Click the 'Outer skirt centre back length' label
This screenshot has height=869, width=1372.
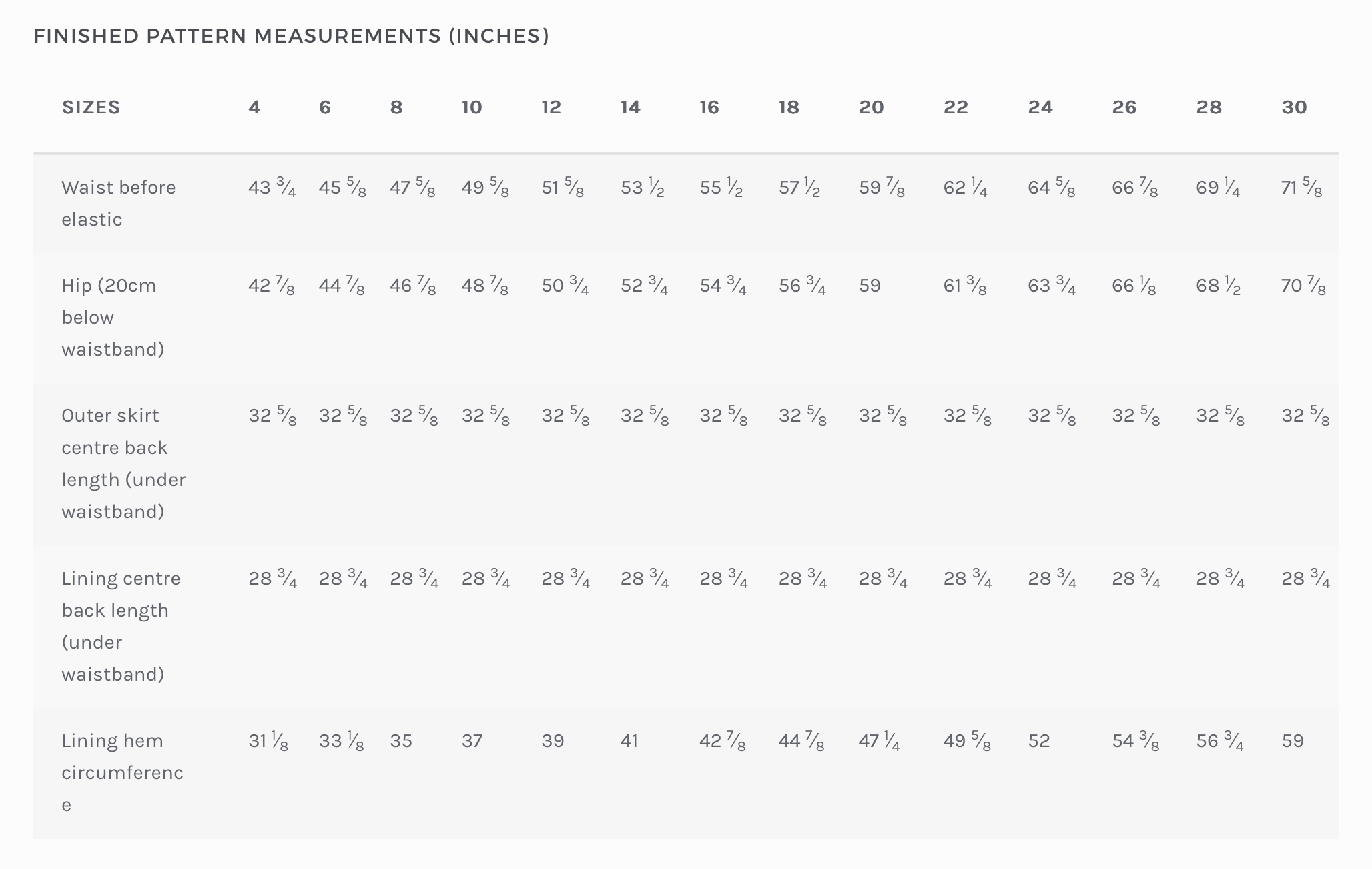[123, 463]
